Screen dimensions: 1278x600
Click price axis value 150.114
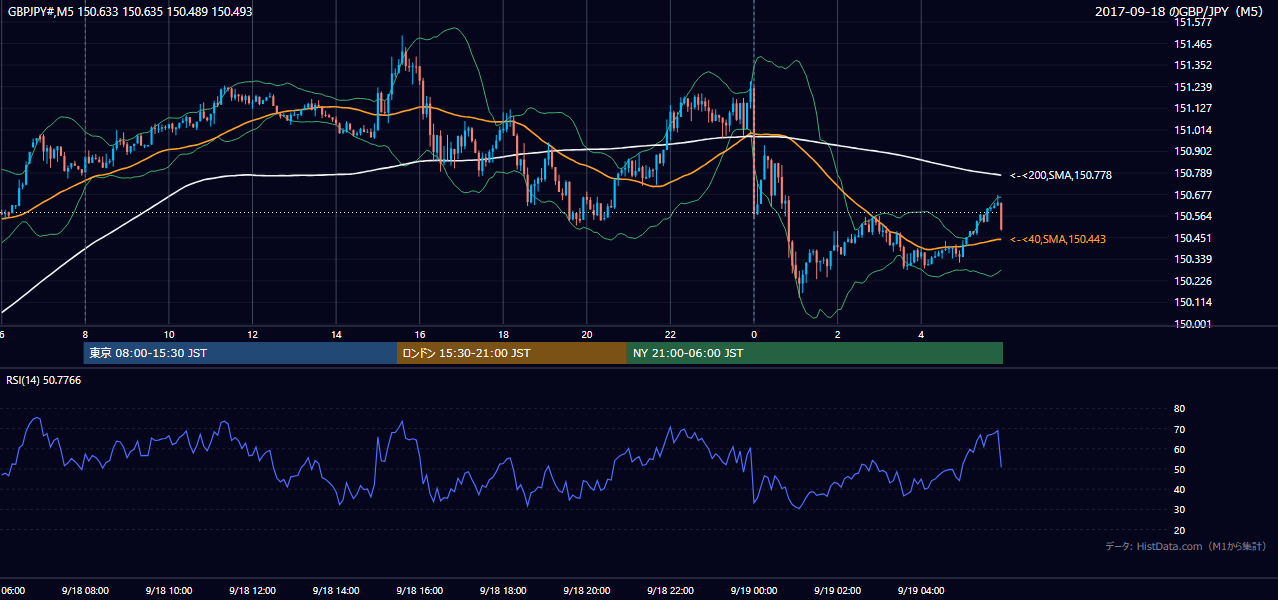(1193, 303)
